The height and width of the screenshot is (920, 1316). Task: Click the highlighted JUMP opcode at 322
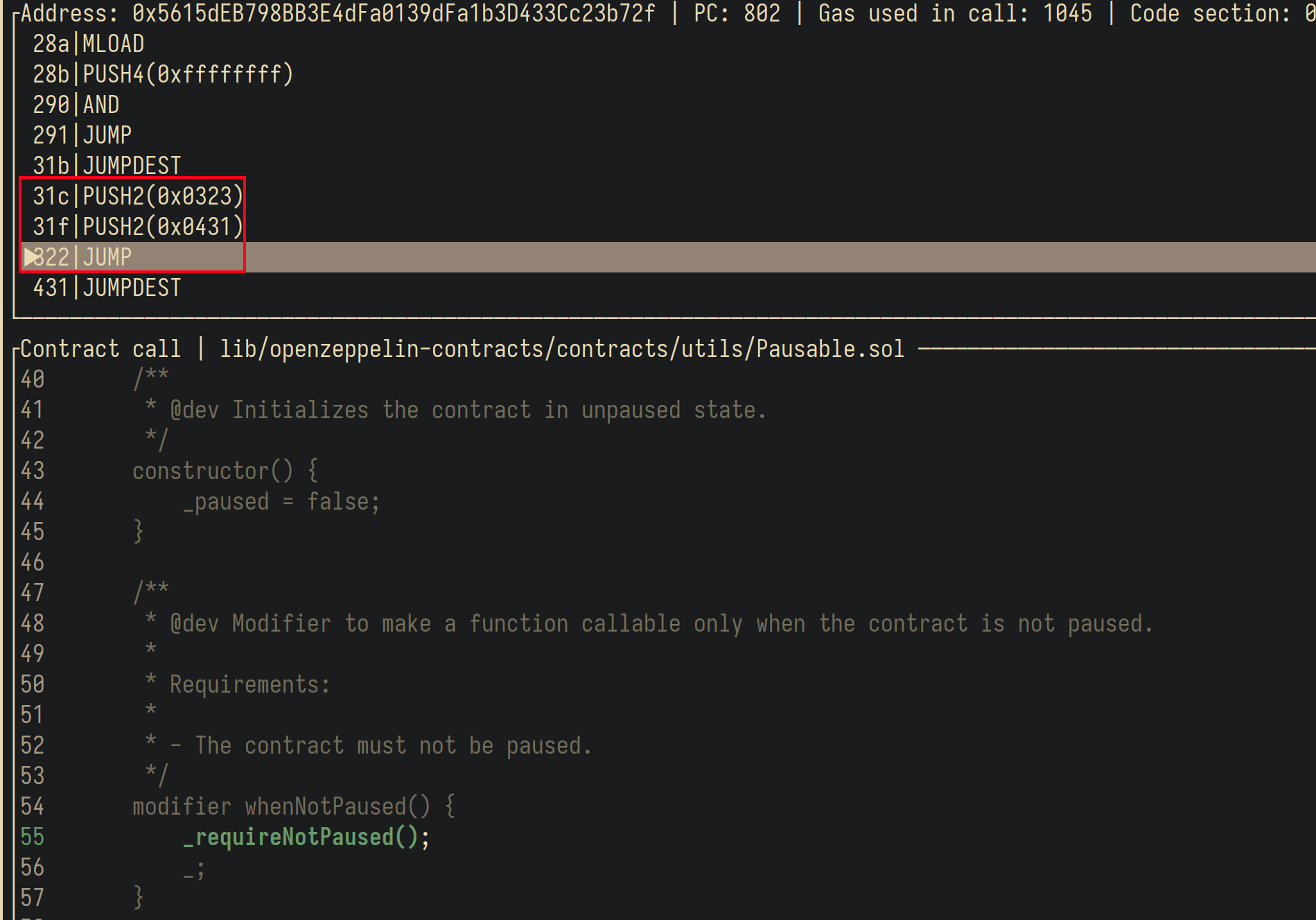click(x=107, y=257)
